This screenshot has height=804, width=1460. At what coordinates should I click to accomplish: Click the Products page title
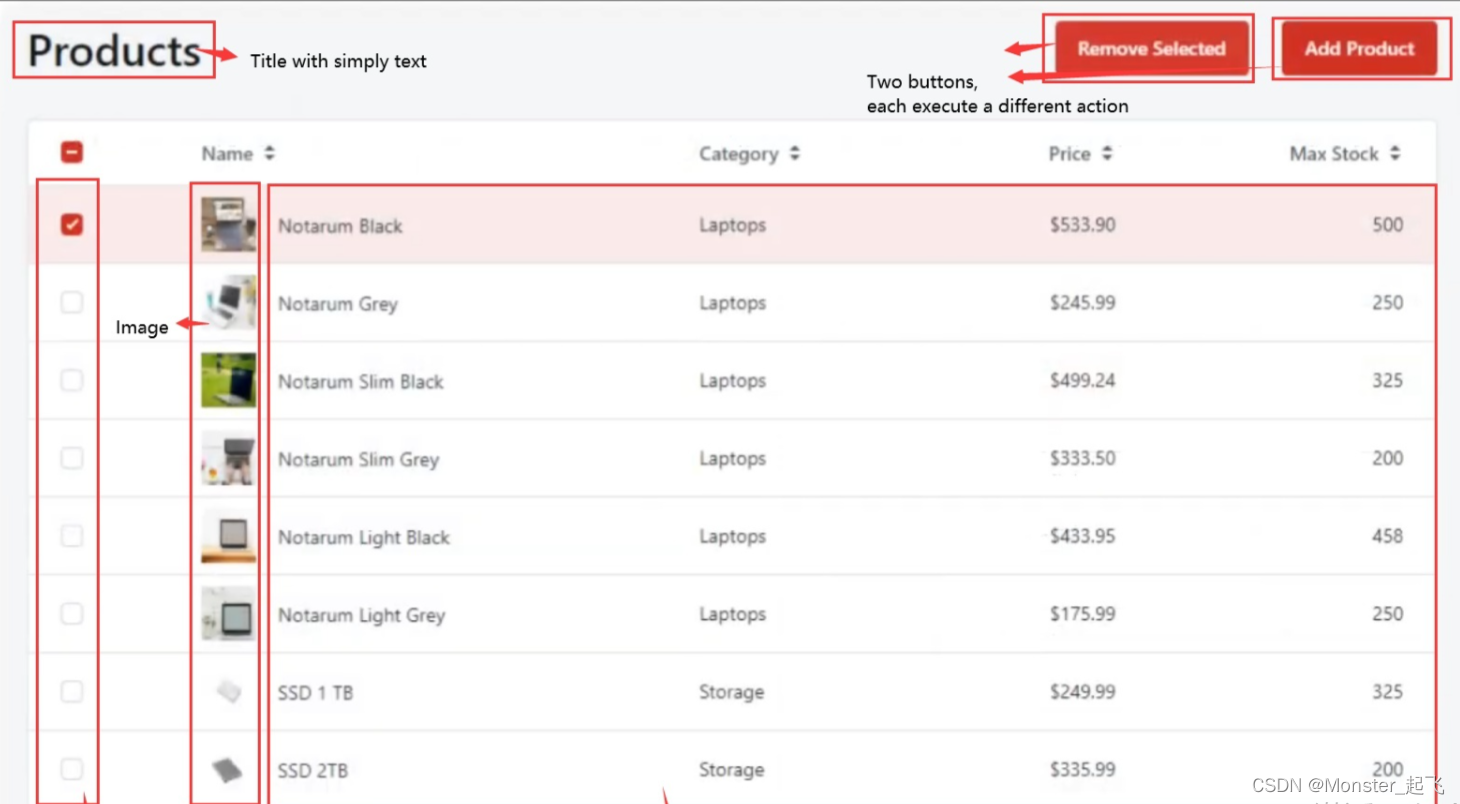114,51
